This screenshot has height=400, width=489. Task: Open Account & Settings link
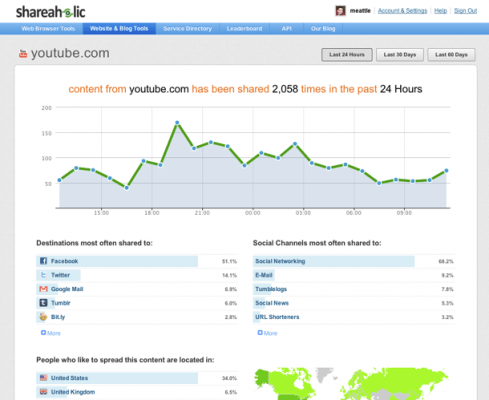pos(402,11)
